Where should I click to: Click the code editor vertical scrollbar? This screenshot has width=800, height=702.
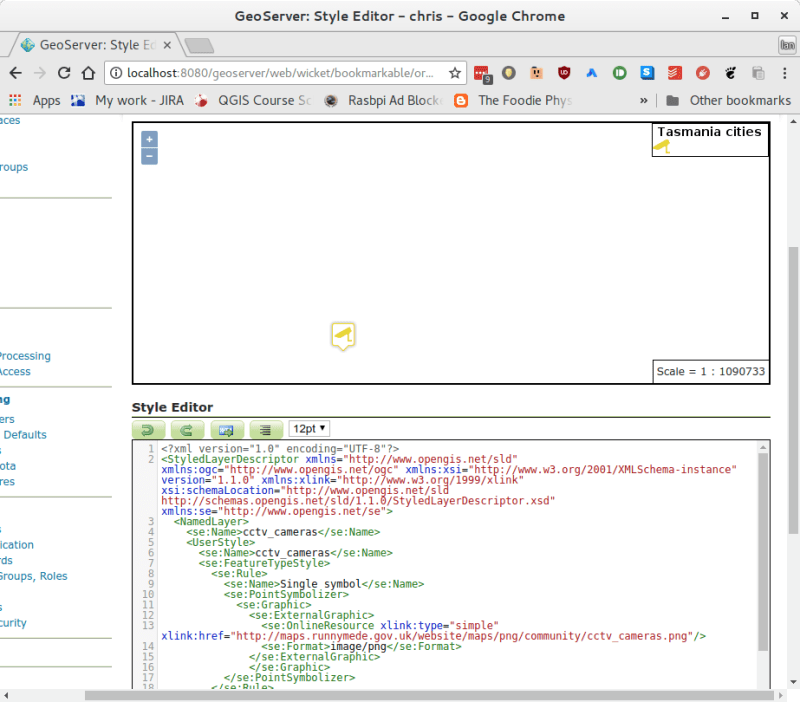[763, 551]
